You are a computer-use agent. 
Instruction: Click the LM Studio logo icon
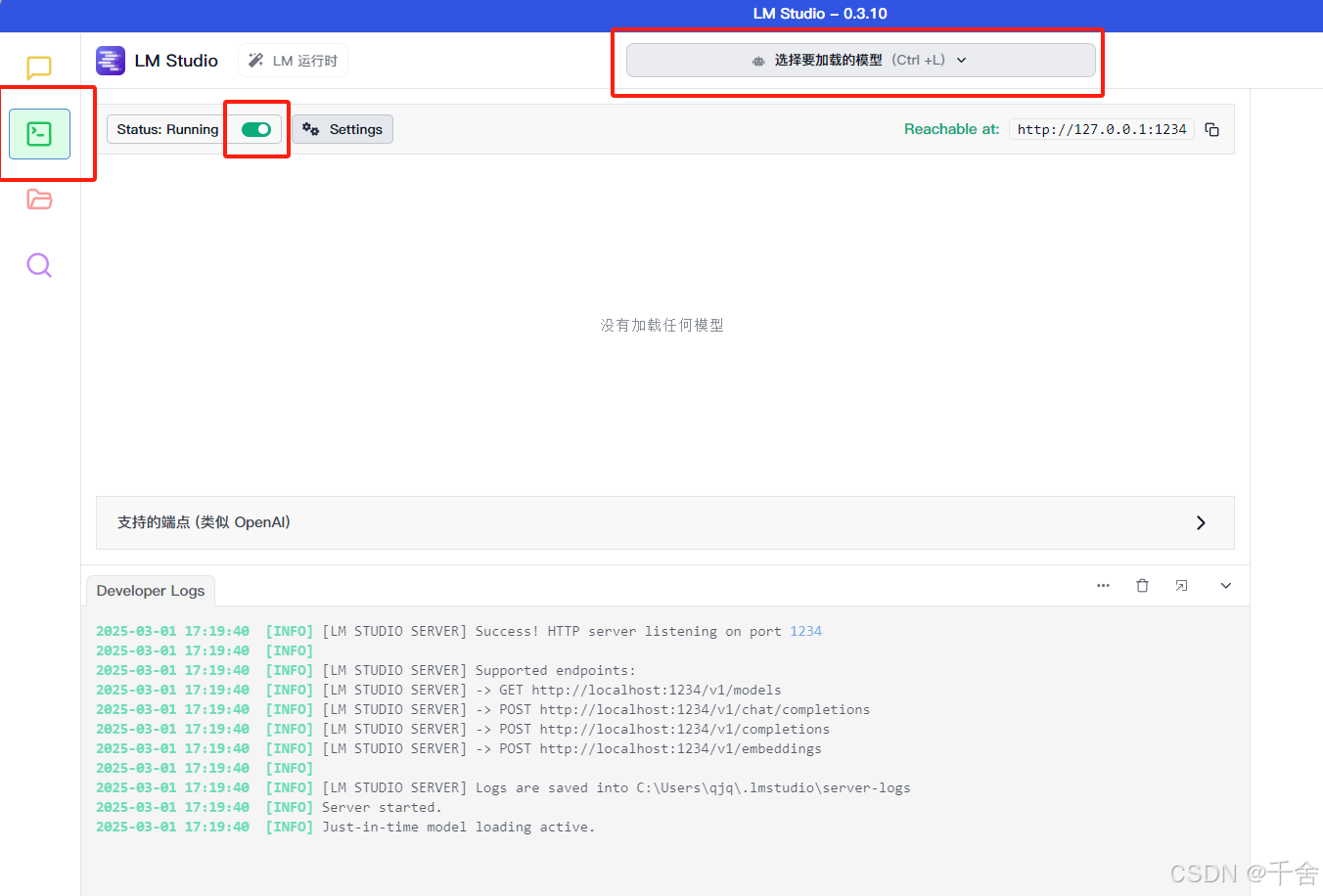coord(111,61)
